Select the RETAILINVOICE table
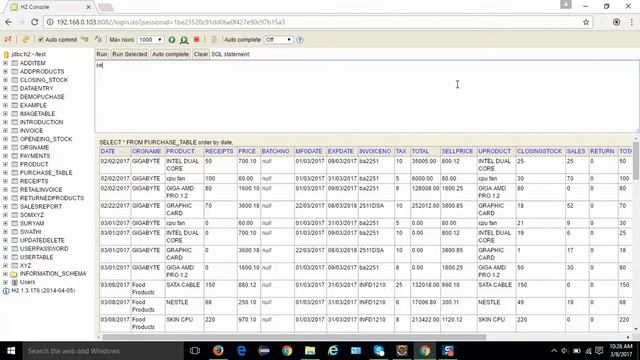 (41, 189)
